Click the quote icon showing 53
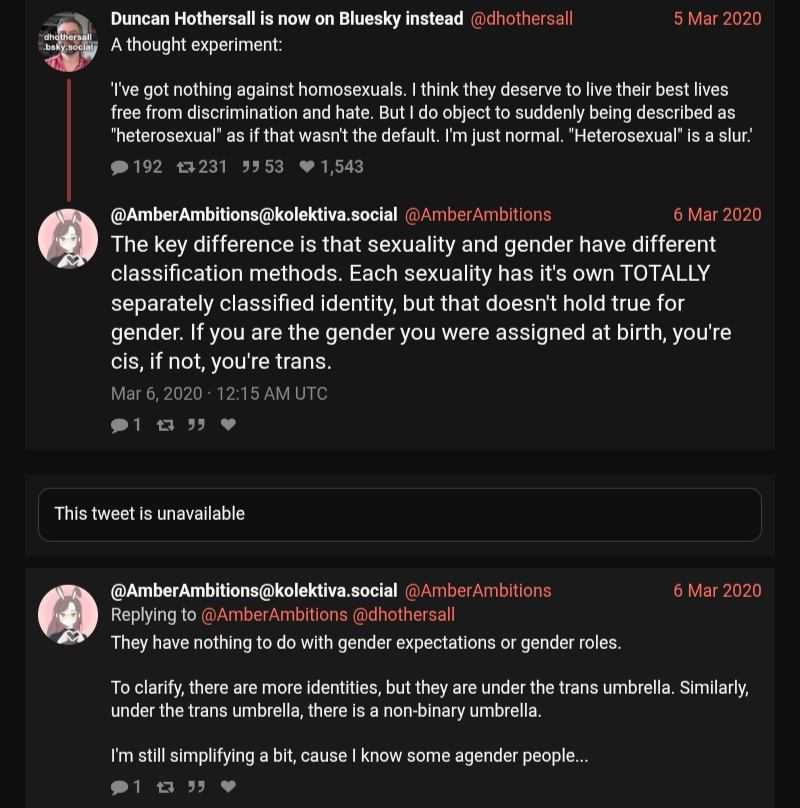Screen dimensions: 800x808 [x=250, y=168]
